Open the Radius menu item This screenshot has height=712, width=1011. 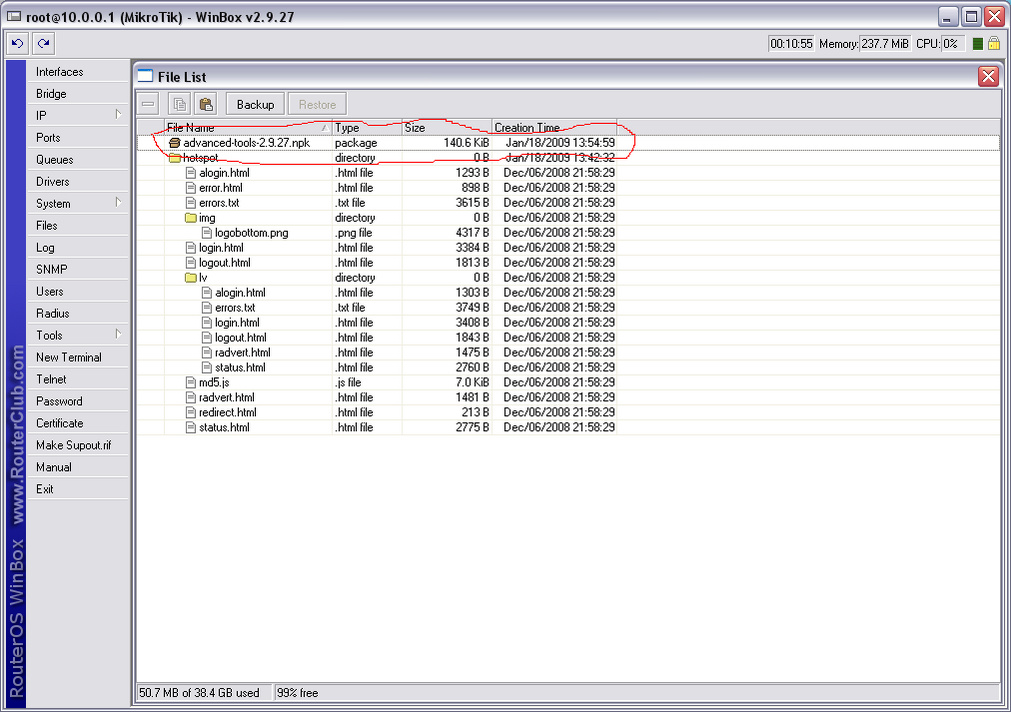(x=77, y=313)
